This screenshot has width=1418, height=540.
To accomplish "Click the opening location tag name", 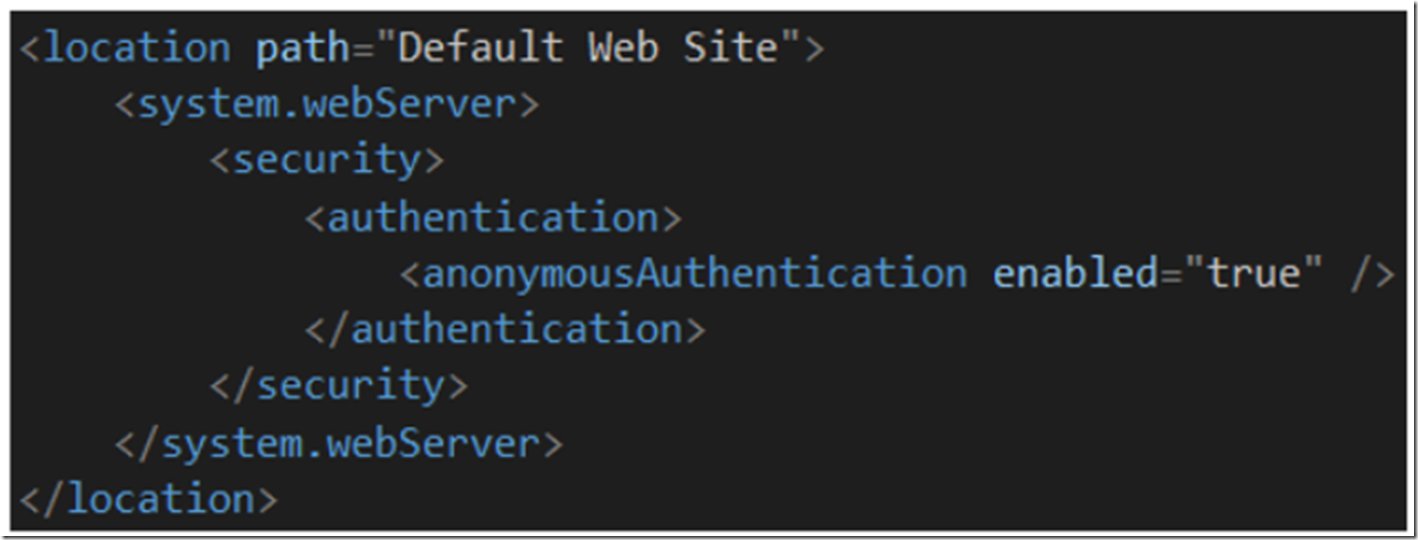I will [138, 49].
